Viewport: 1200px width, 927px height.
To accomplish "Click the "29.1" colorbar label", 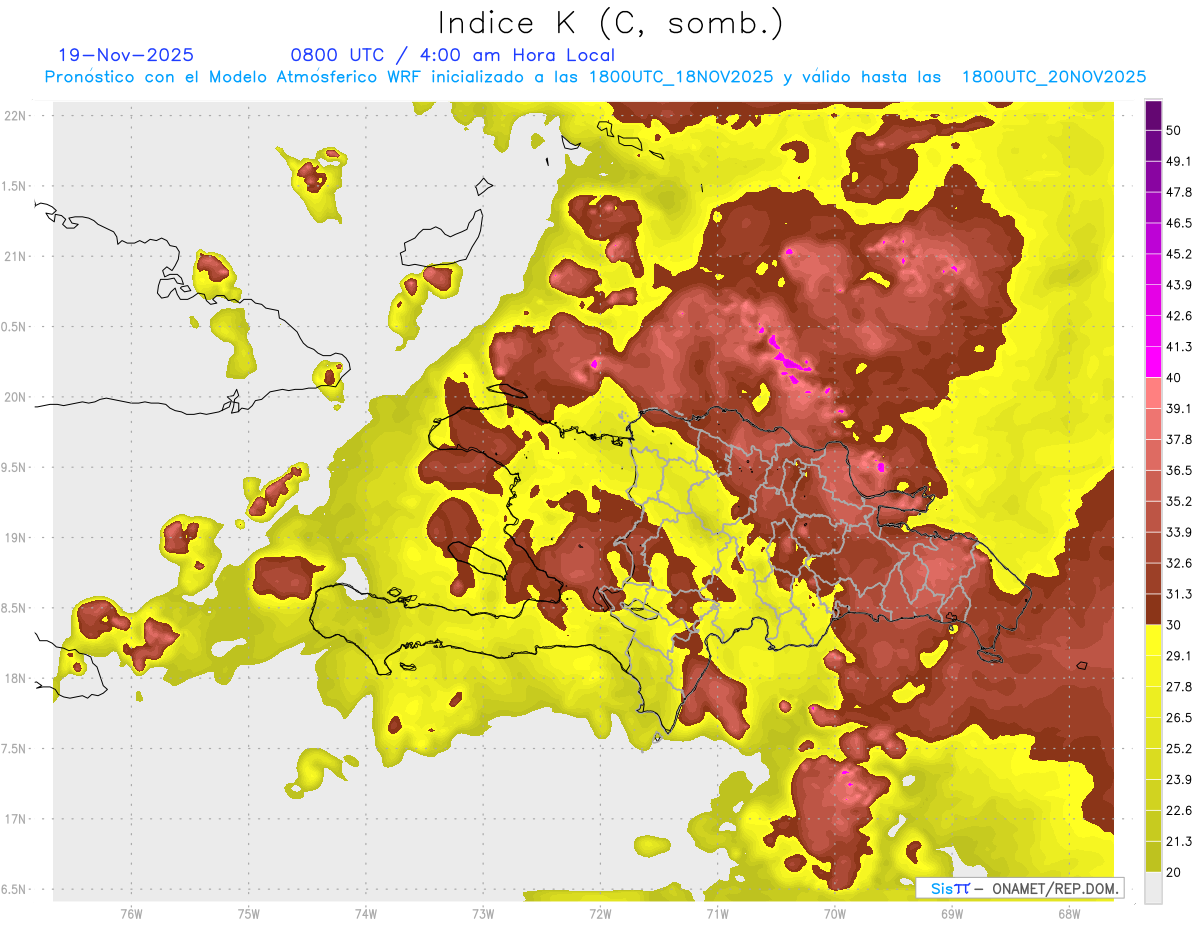I will [1179, 656].
